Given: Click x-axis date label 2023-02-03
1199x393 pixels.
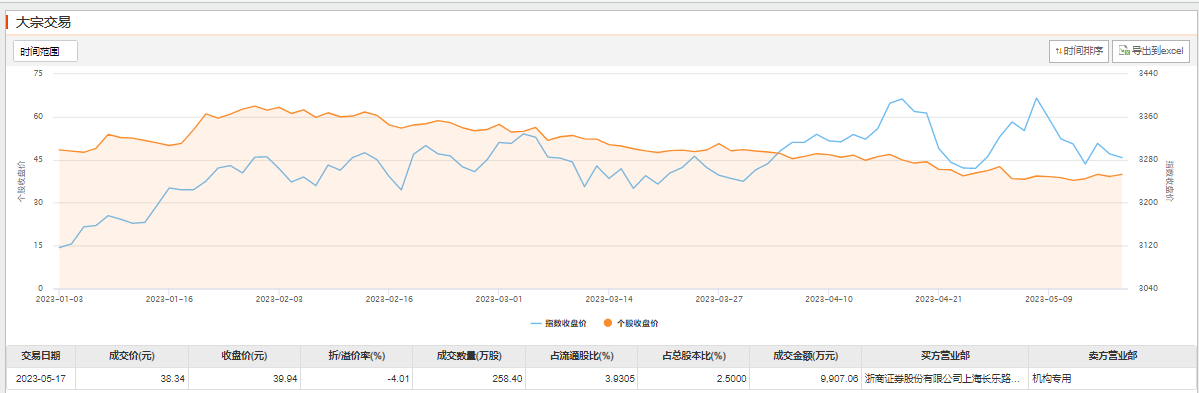Looking at the screenshot, I should tap(279, 300).
